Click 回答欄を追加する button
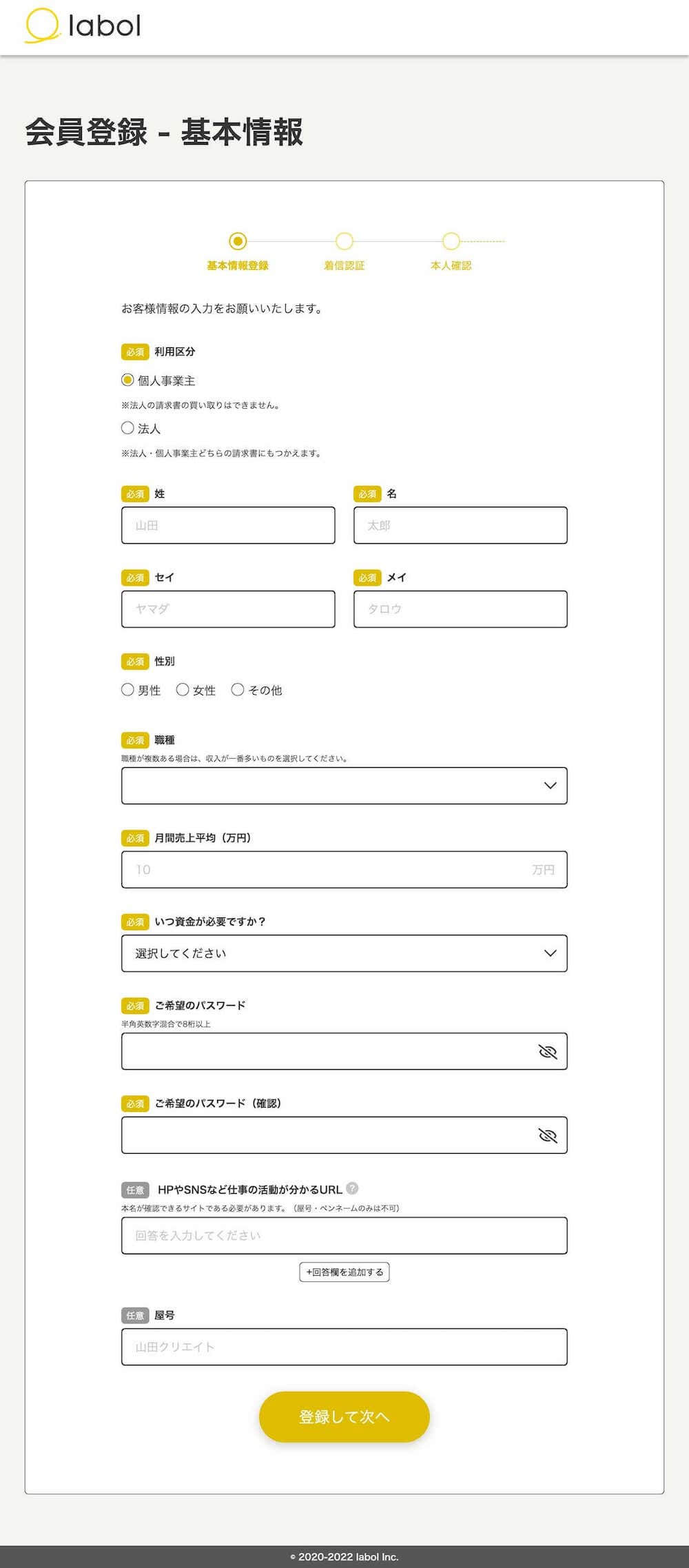 [x=343, y=1272]
